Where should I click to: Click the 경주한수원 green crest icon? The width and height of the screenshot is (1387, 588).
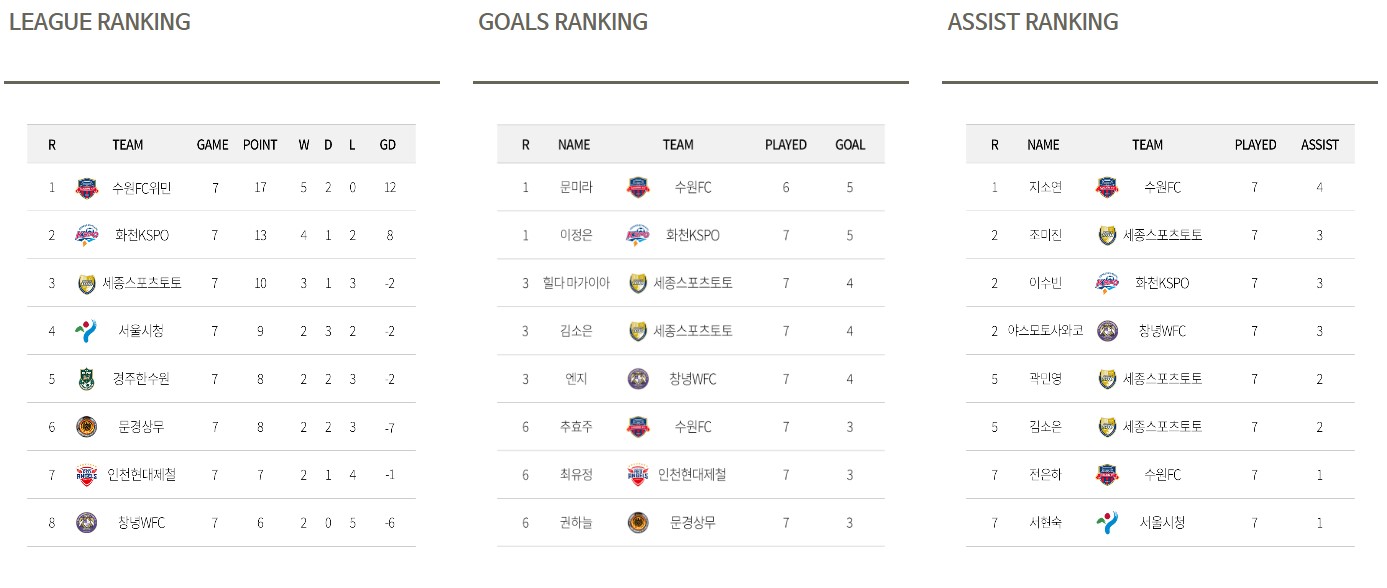tap(87, 379)
